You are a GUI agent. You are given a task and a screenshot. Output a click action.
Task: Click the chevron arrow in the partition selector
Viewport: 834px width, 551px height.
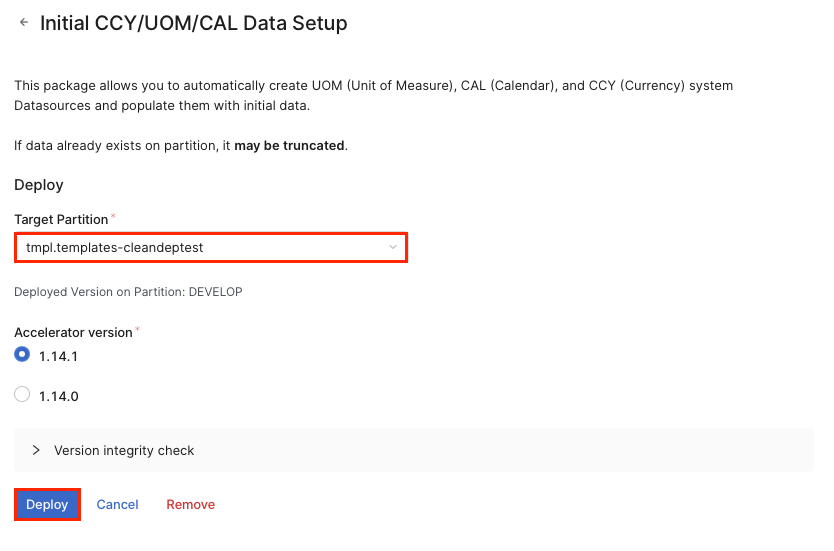point(393,247)
